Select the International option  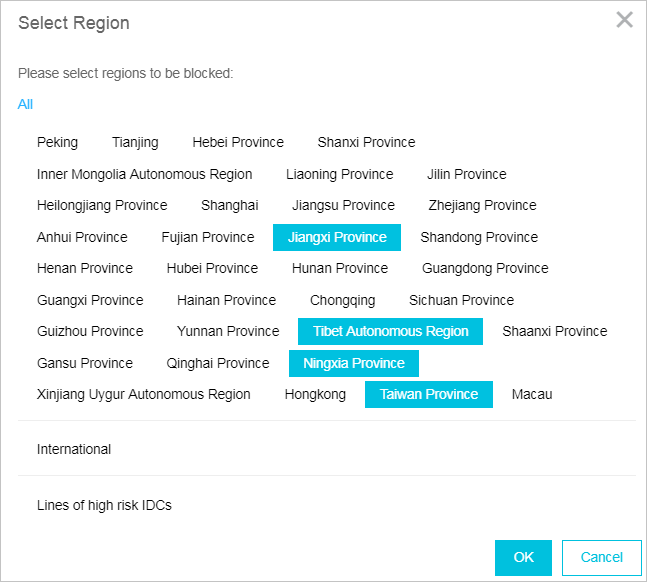click(74, 449)
